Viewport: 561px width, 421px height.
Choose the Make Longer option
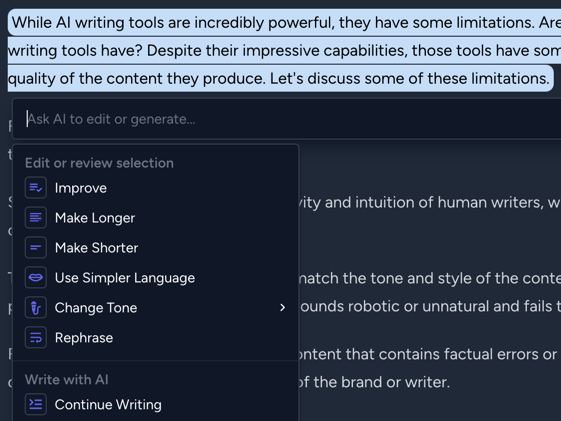click(156, 217)
